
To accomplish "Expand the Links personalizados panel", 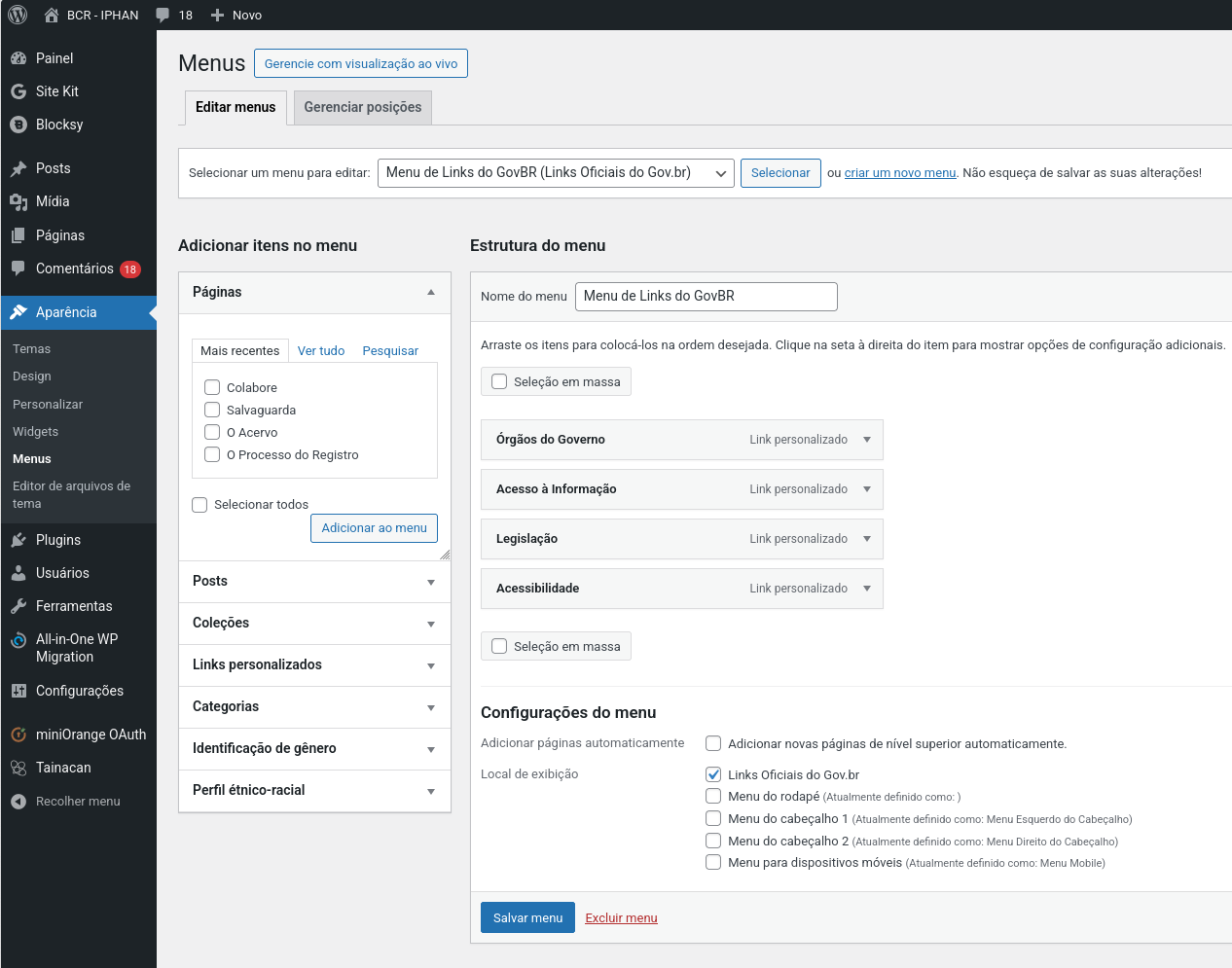I will tap(314, 665).
